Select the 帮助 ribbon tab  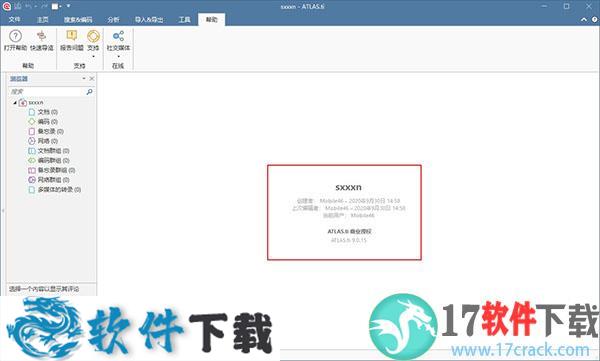click(x=212, y=20)
